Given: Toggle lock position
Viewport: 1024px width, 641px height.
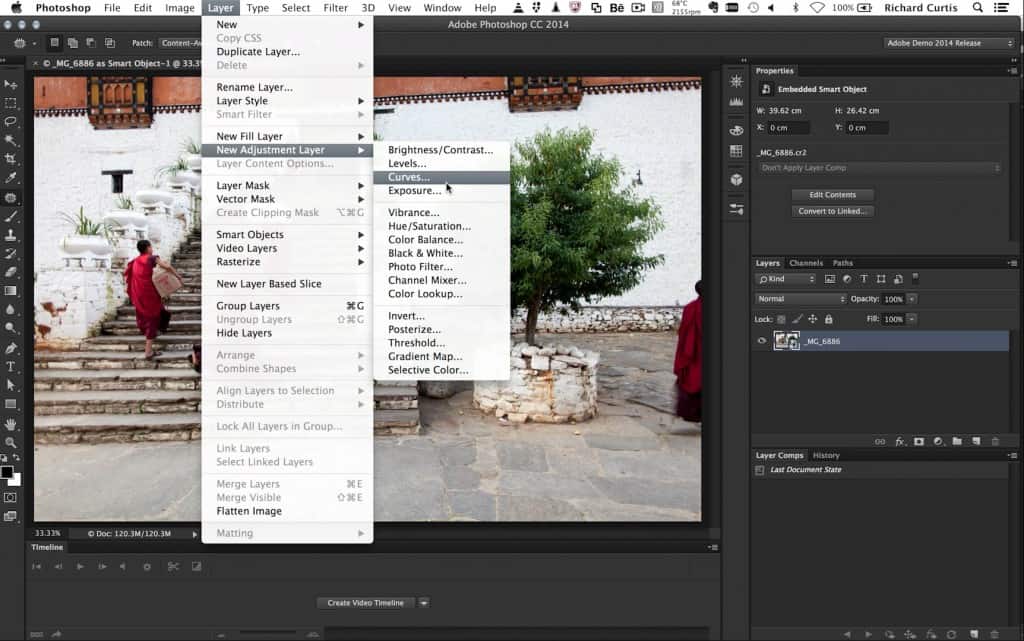Looking at the screenshot, I should pos(812,319).
